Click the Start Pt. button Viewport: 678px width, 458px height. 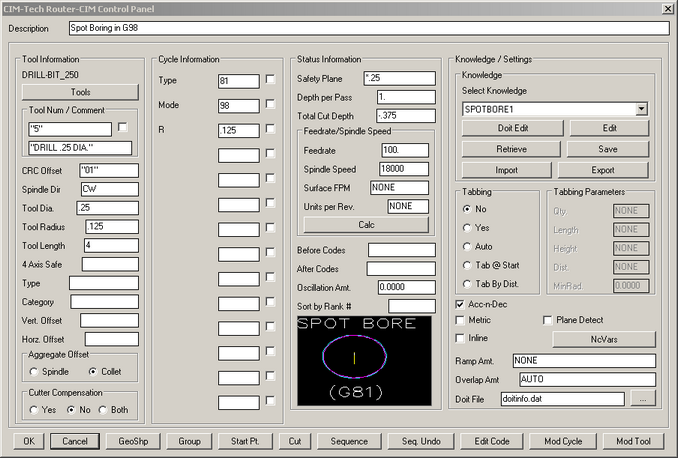pyautogui.click(x=245, y=441)
